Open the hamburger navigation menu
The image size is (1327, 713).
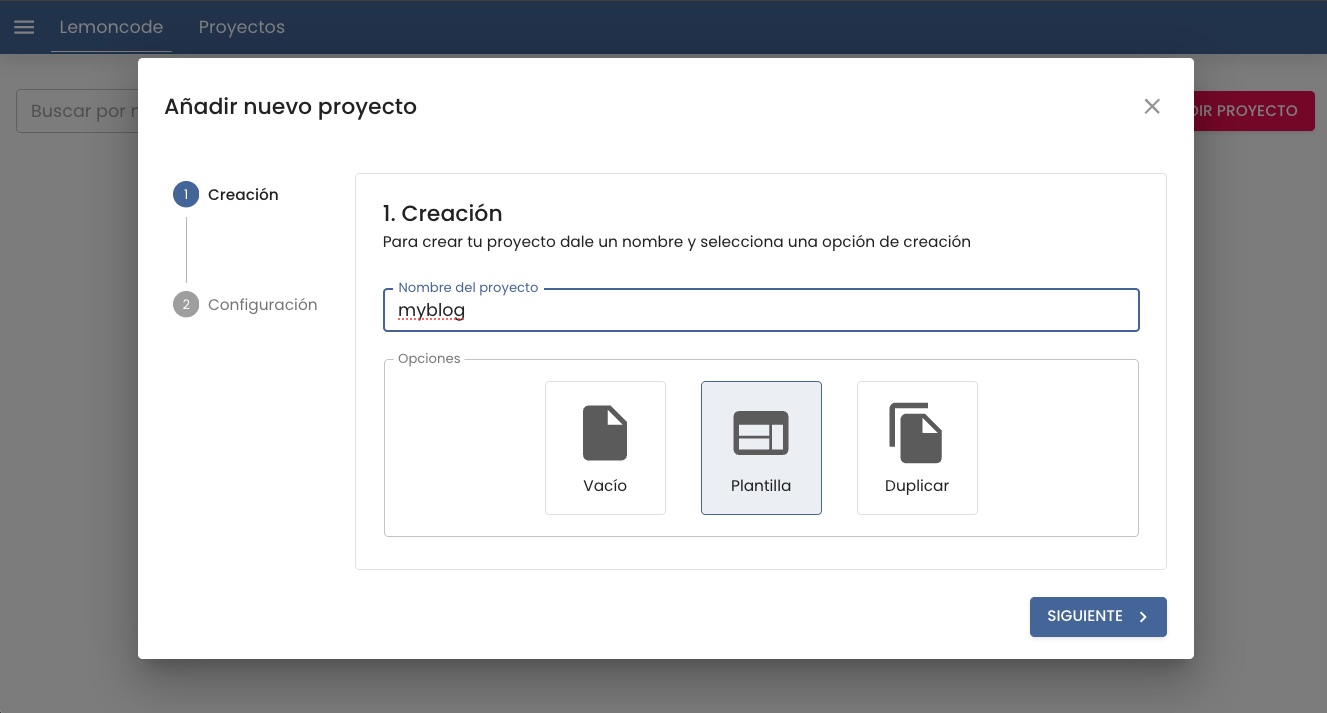click(x=24, y=27)
